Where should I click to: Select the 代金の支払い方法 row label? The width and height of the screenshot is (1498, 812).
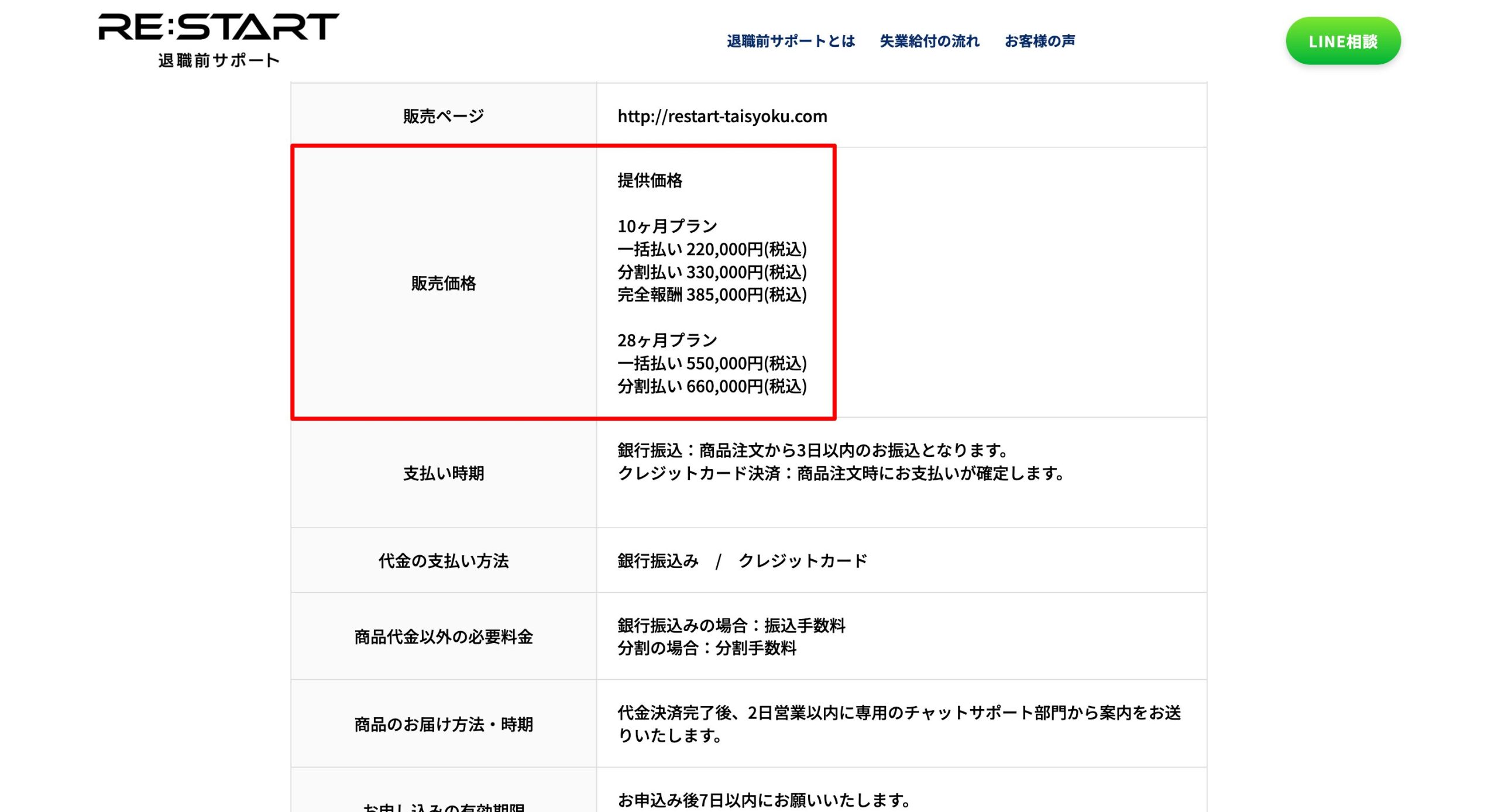[444, 561]
